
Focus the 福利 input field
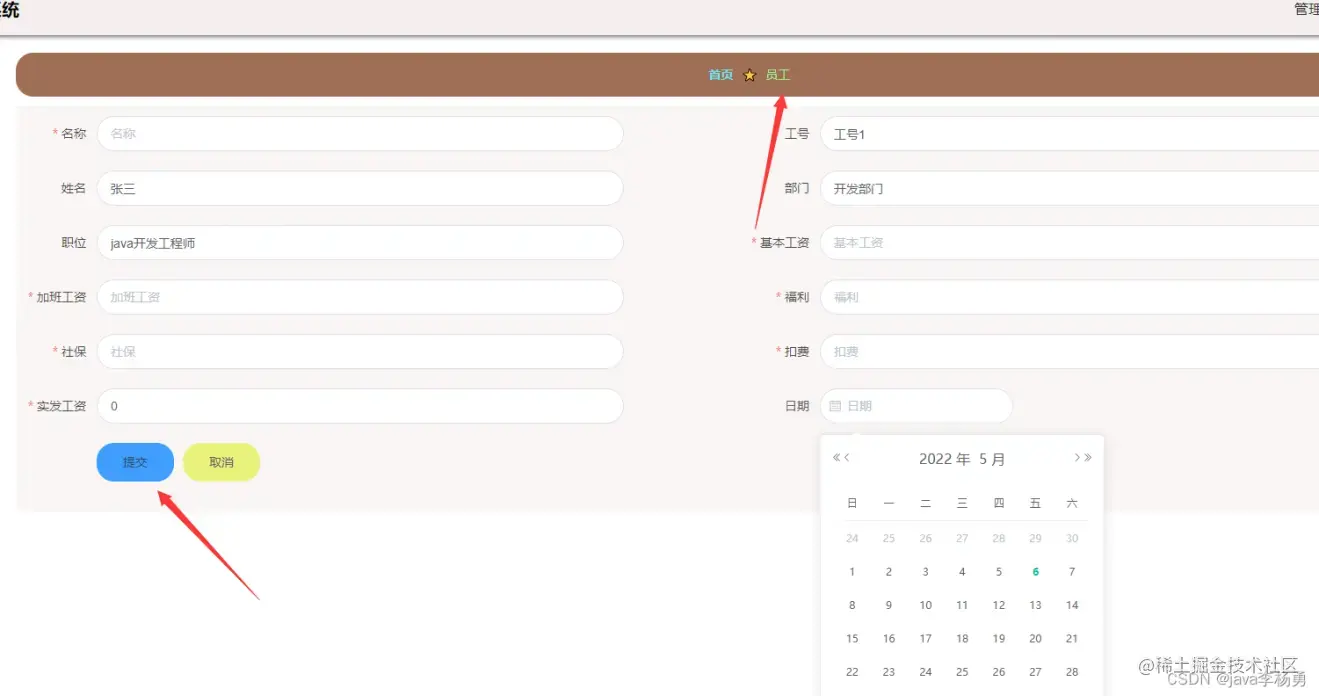[1069, 297]
